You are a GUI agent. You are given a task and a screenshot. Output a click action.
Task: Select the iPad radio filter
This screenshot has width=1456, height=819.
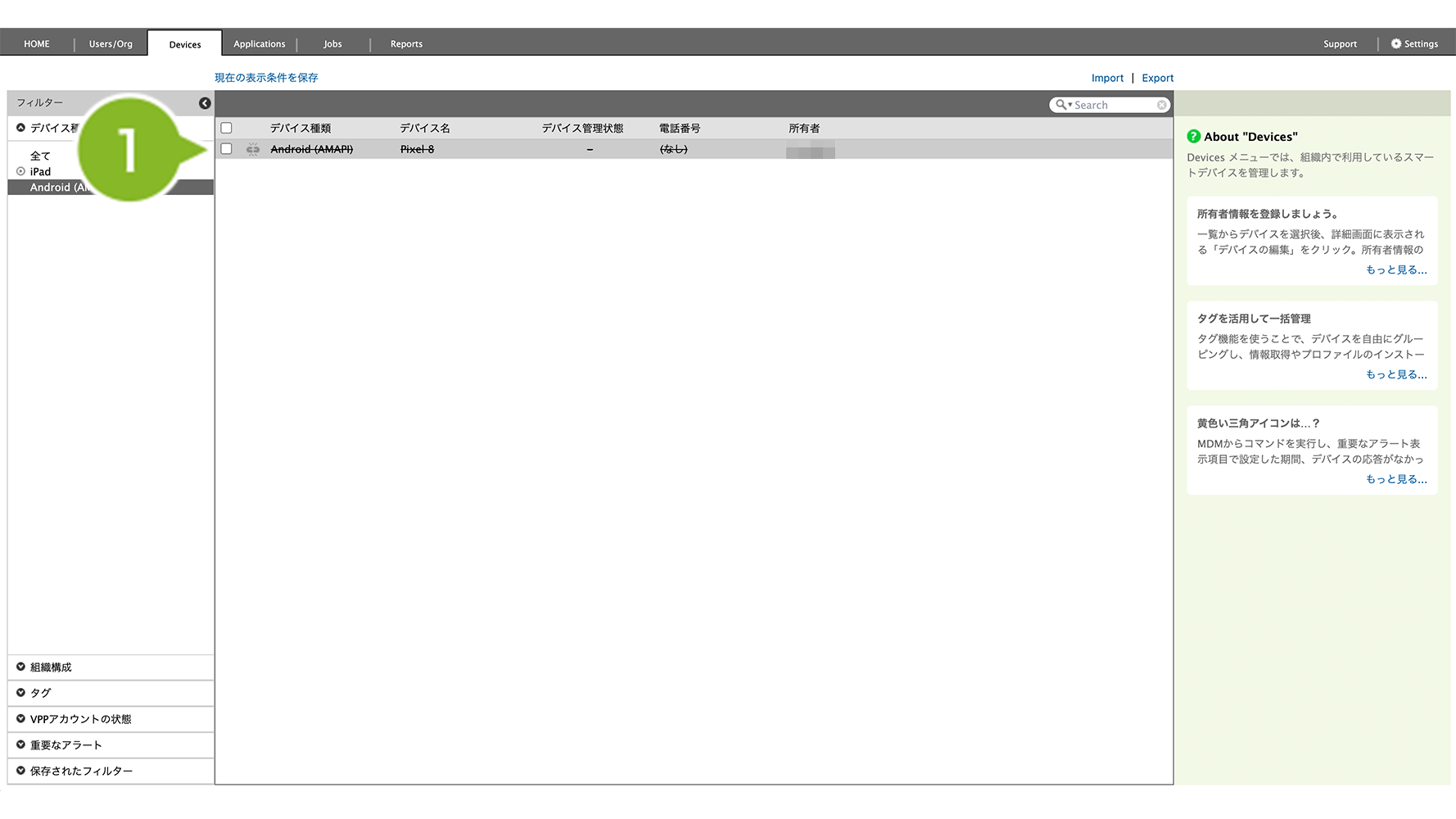click(x=21, y=171)
